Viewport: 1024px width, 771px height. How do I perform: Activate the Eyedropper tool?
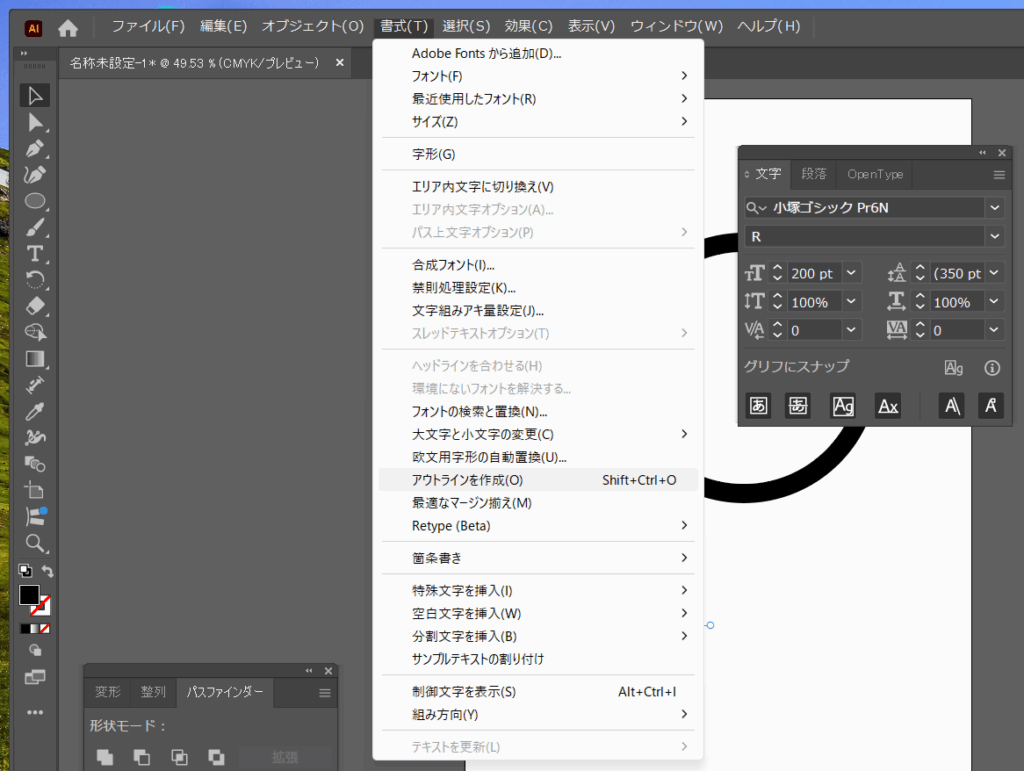(x=35, y=411)
